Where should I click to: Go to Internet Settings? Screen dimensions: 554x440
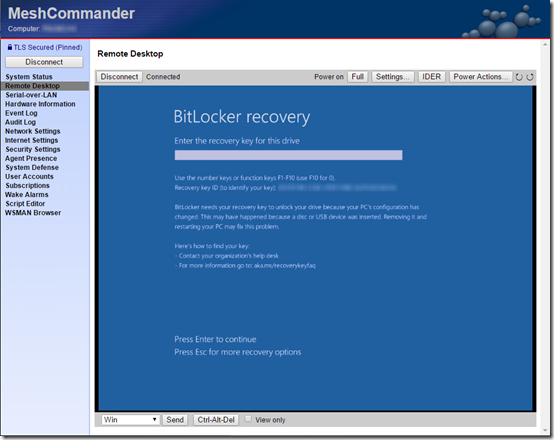point(31,140)
